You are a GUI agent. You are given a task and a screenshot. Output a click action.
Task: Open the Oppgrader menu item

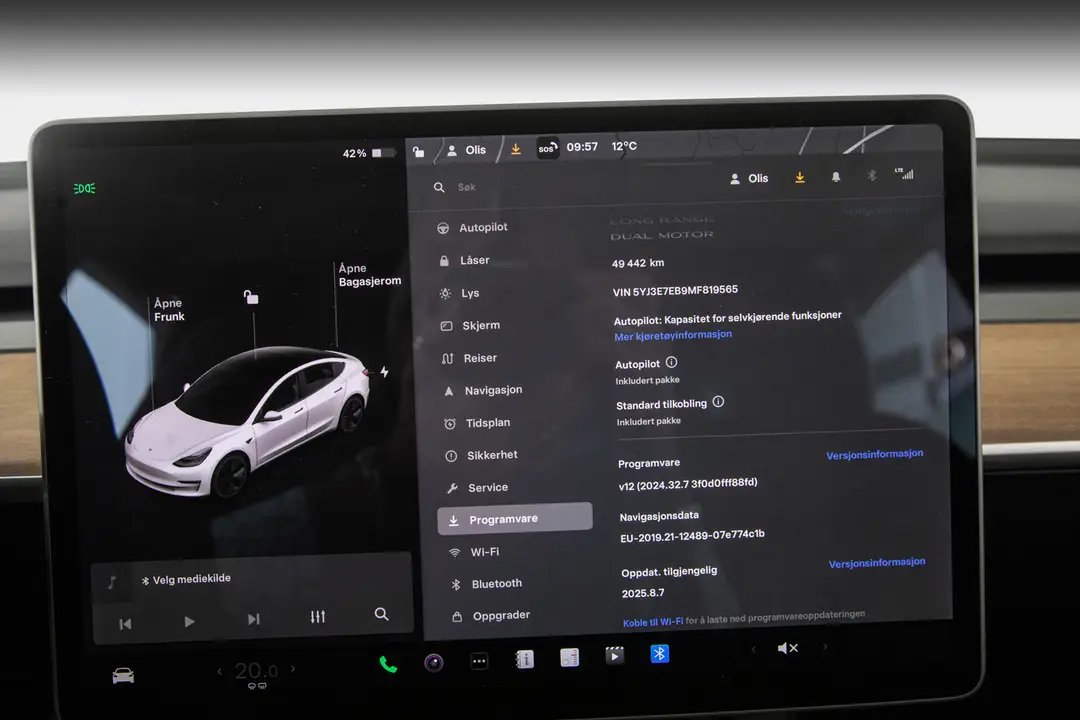click(x=491, y=616)
